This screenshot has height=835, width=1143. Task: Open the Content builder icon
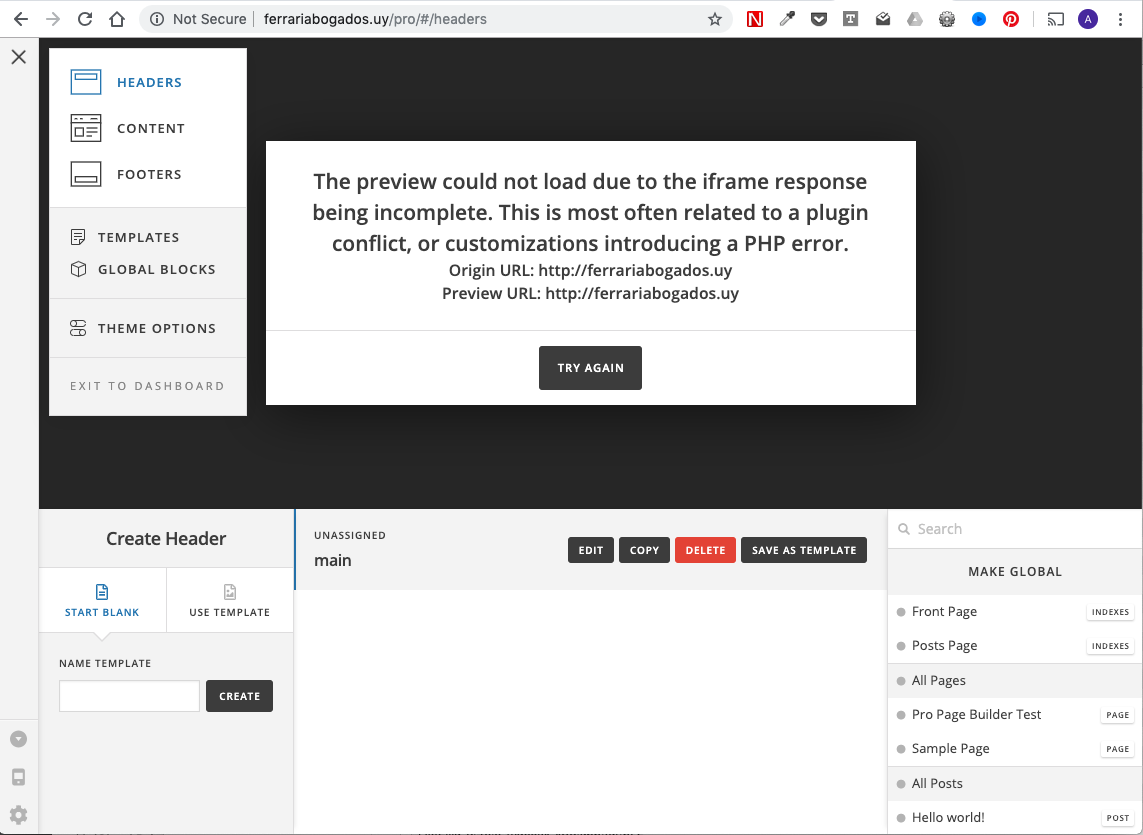click(86, 128)
